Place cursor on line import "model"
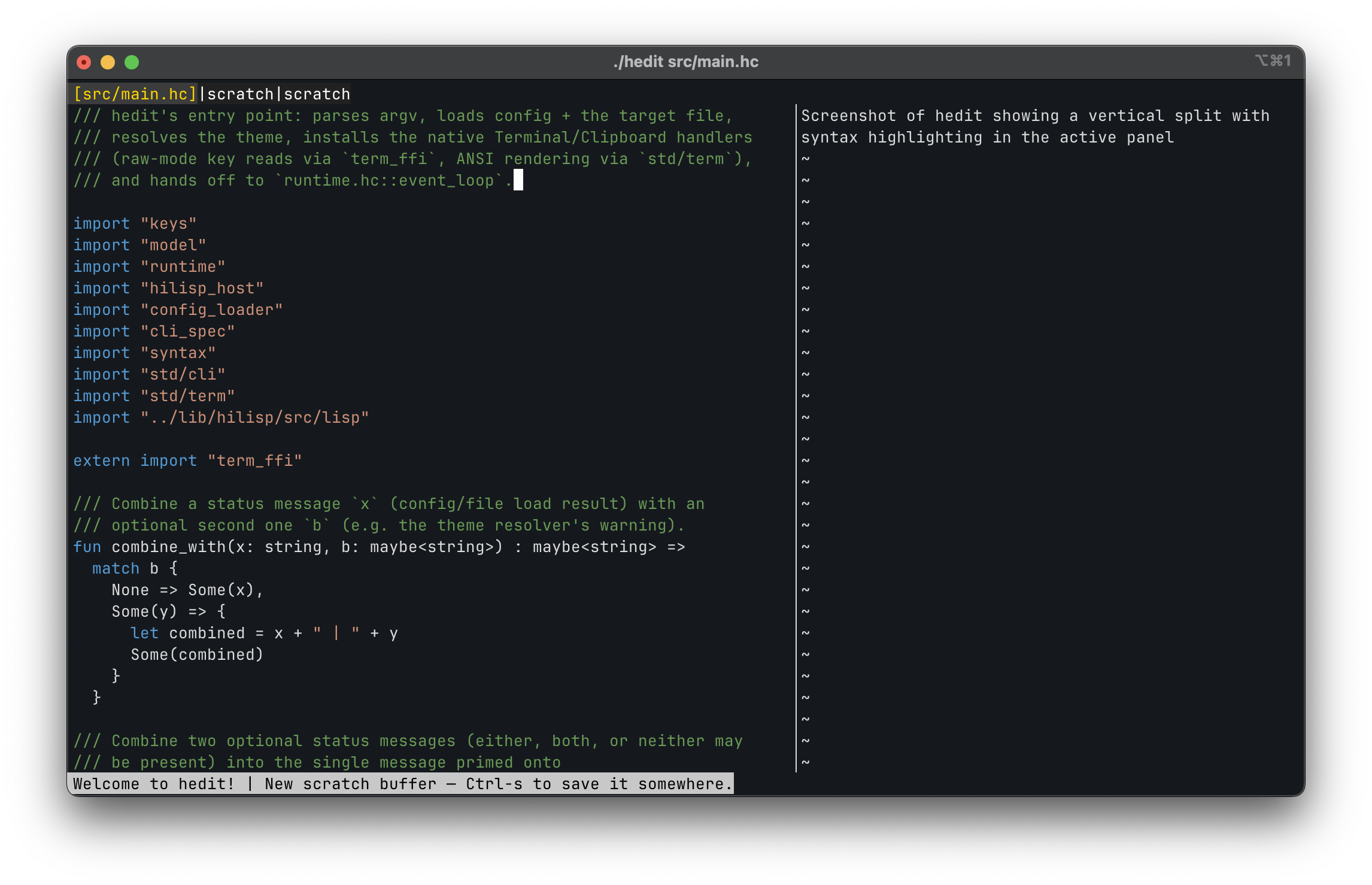 click(x=140, y=245)
